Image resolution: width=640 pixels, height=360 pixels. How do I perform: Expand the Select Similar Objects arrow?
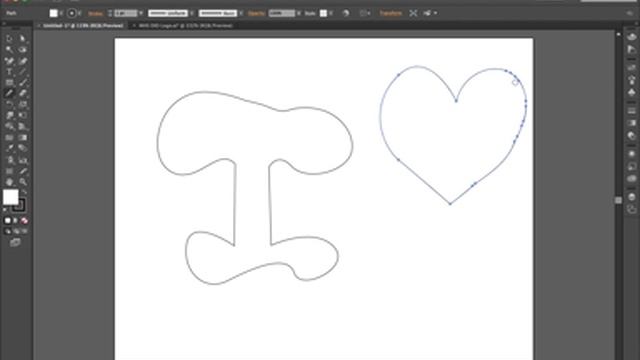click(436, 13)
